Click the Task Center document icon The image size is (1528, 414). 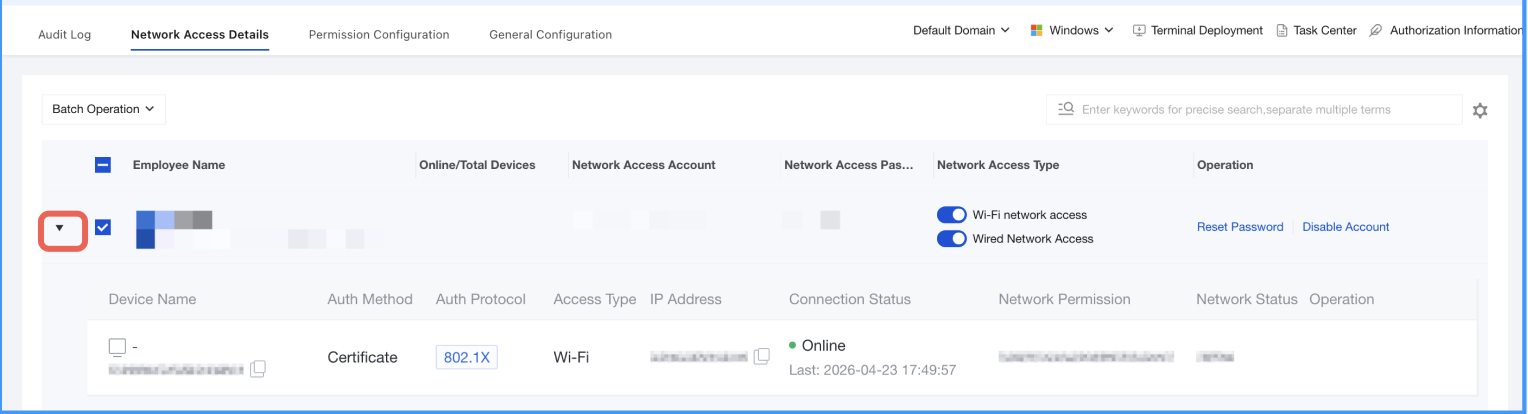(1282, 31)
